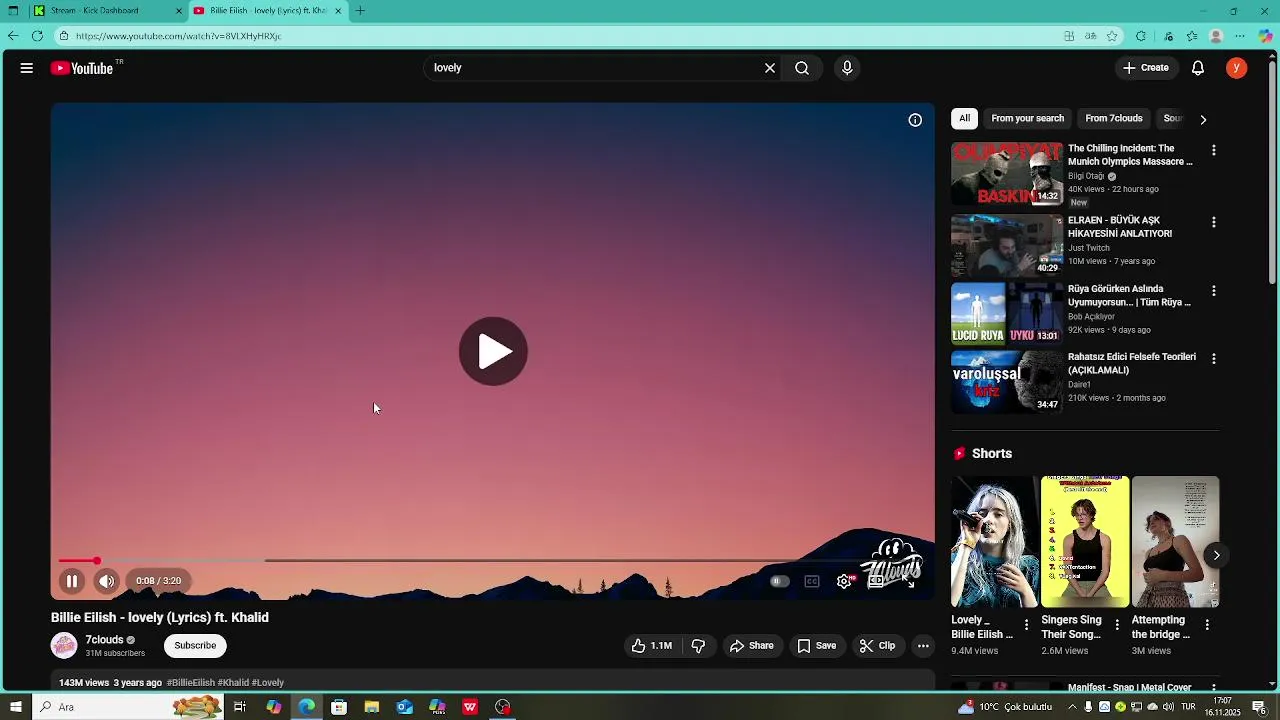This screenshot has height=720, width=1280.
Task: Clear the search box with the X
Action: (x=770, y=68)
